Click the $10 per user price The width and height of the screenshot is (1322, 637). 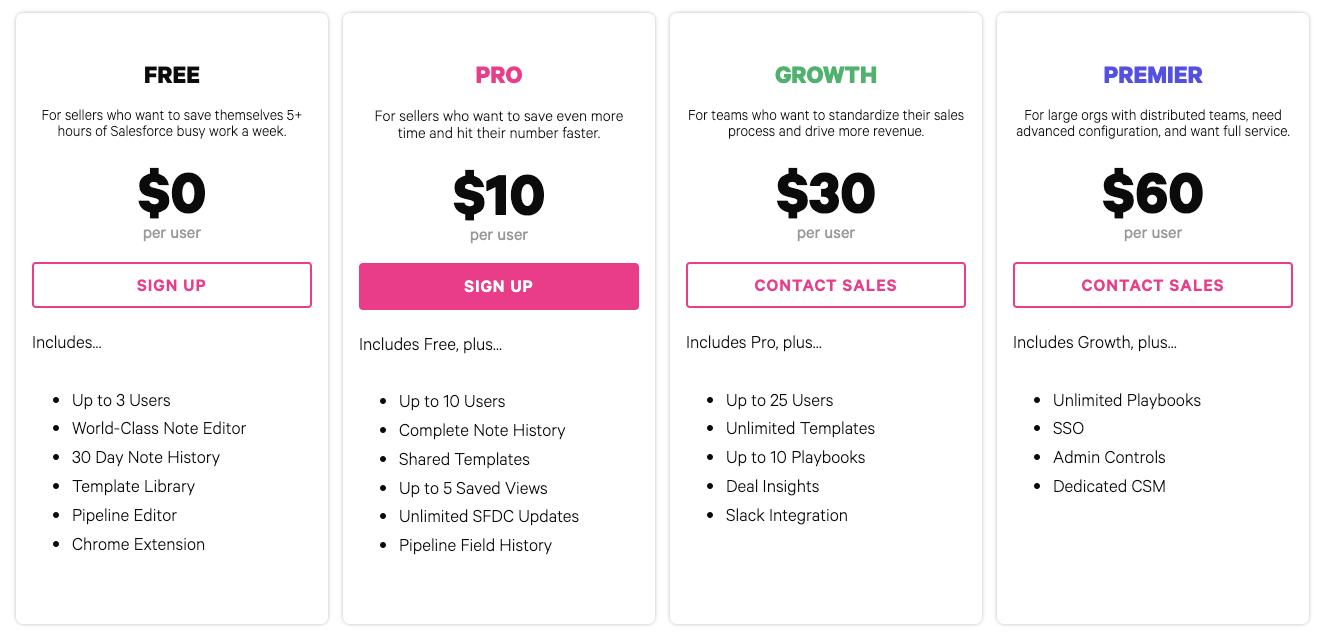coord(498,196)
